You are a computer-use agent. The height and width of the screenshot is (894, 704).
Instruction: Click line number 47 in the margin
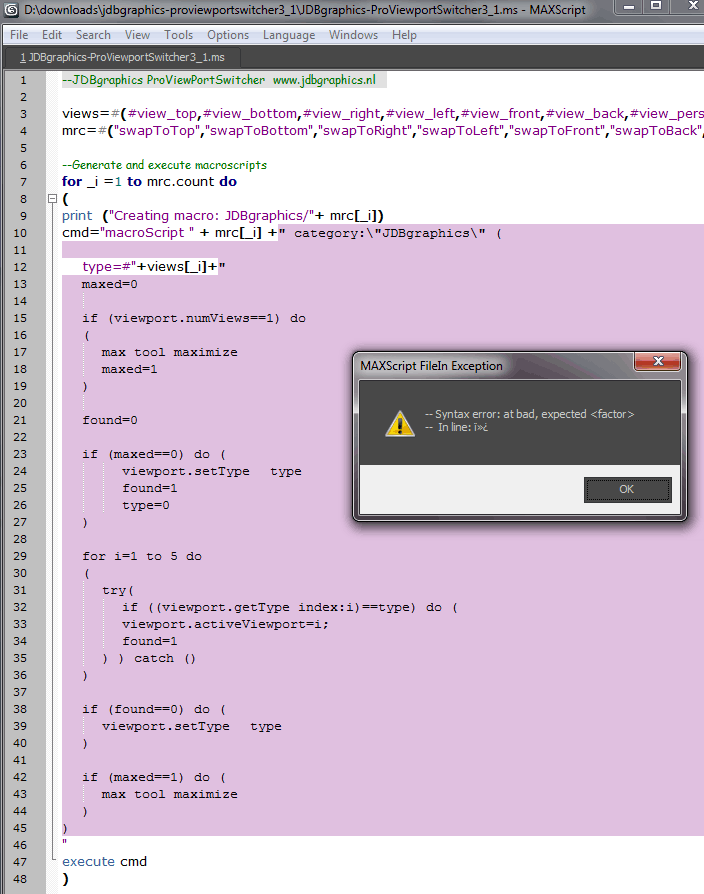tap(20, 862)
